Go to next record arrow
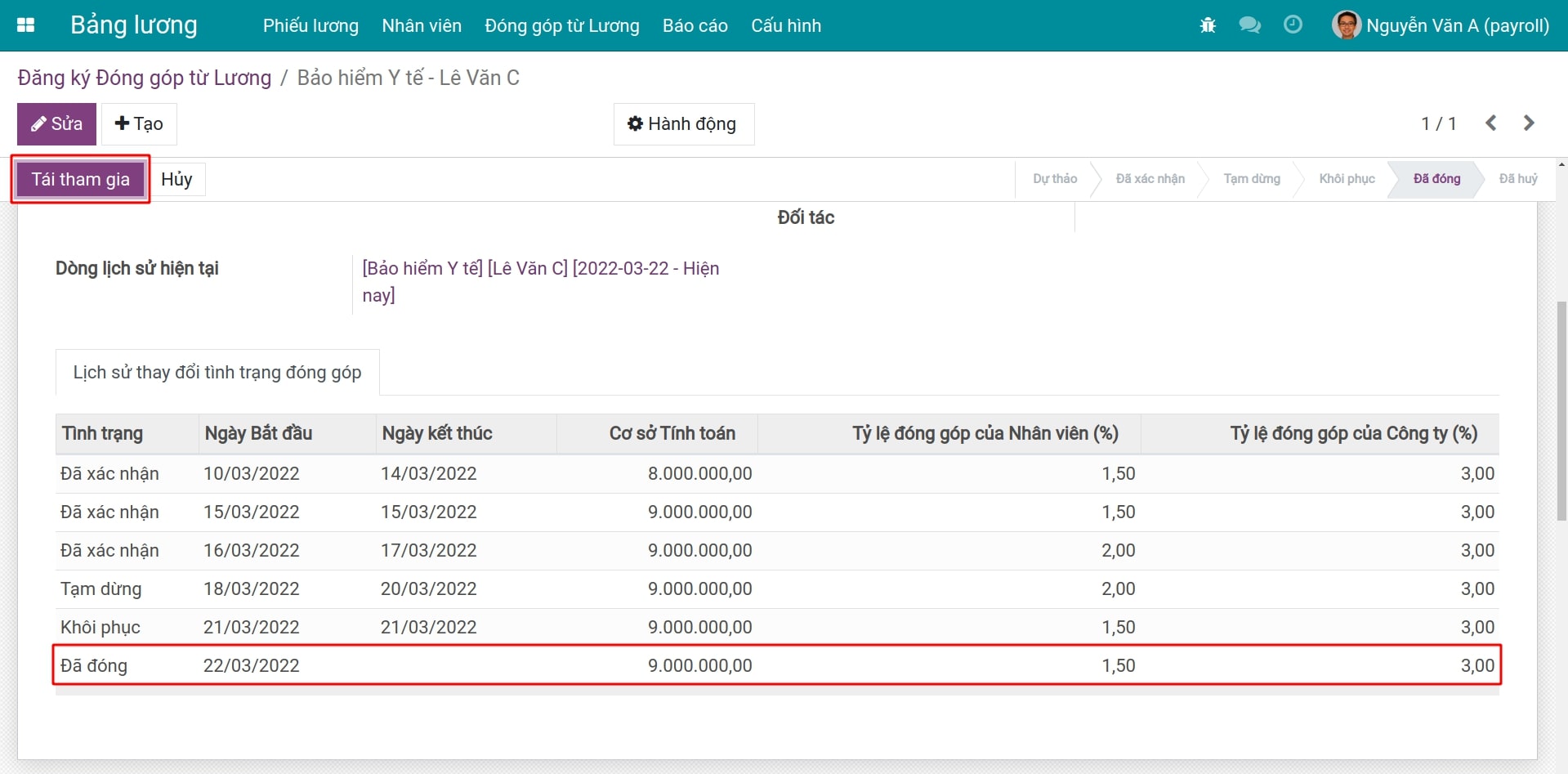This screenshot has height=774, width=1568. click(x=1529, y=123)
